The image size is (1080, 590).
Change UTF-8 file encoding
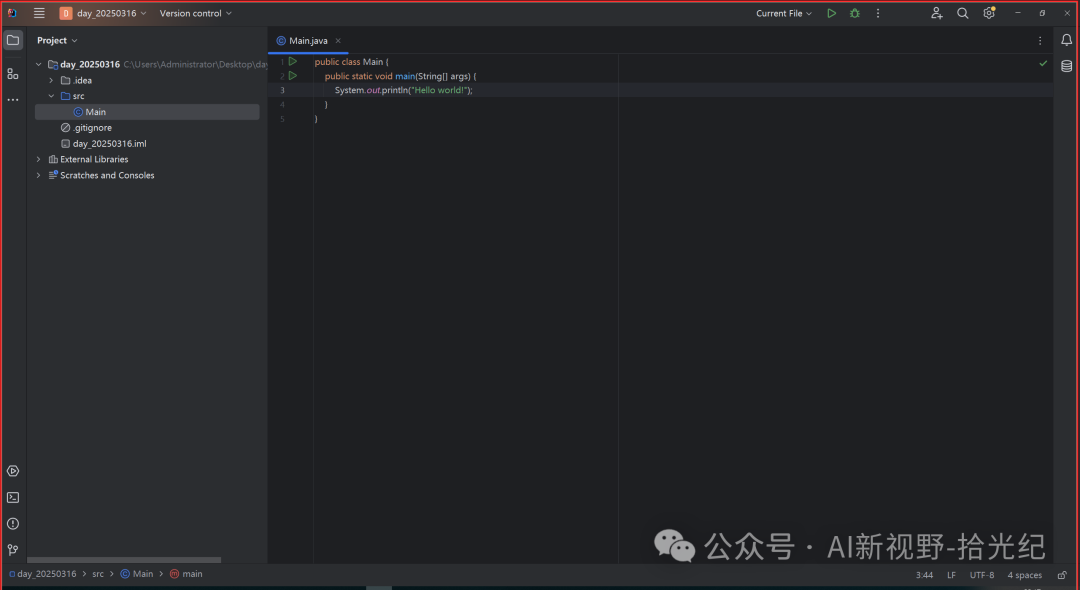pyautogui.click(x=982, y=575)
